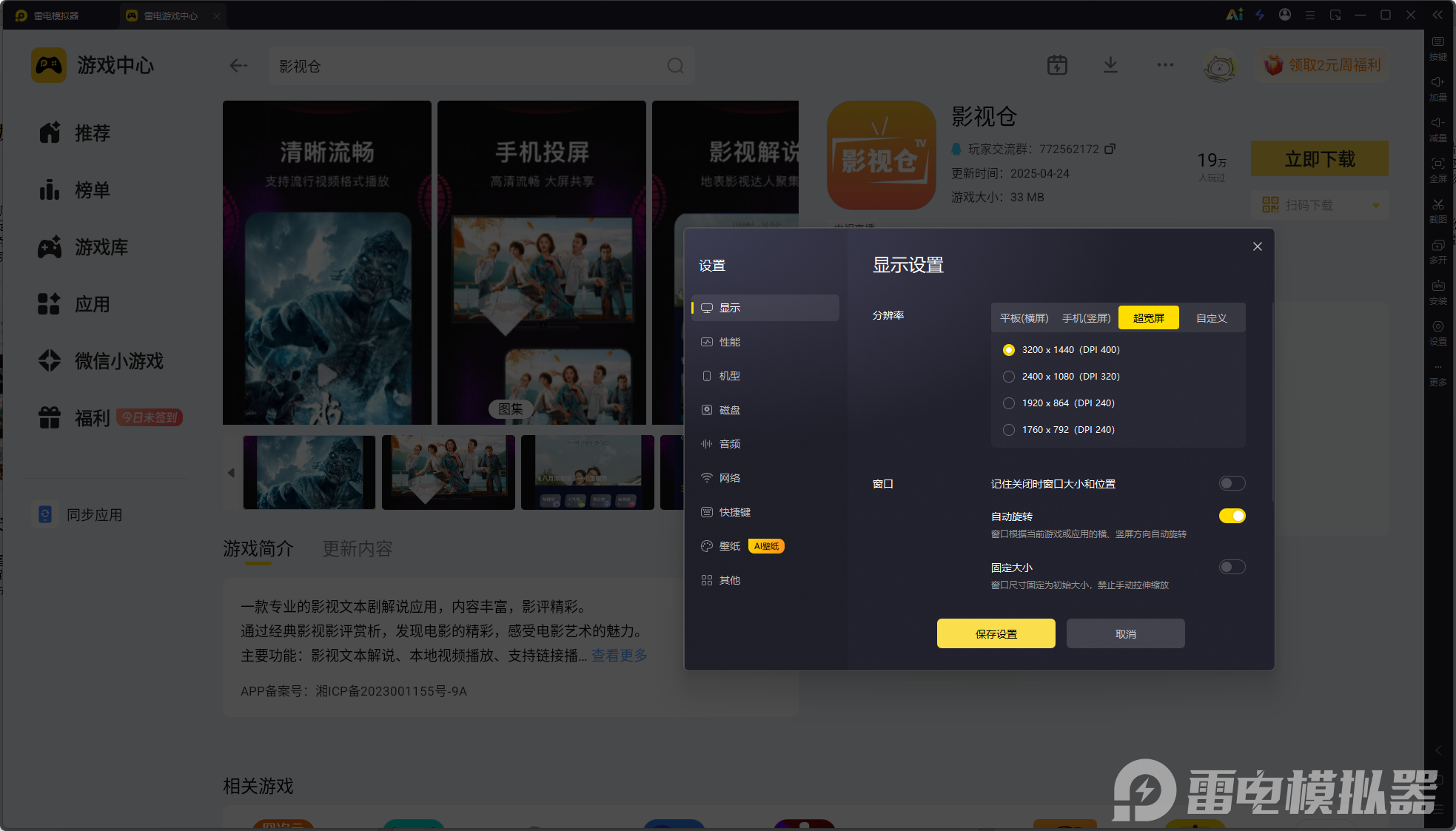Open 快捷键 settings section

coord(765,512)
